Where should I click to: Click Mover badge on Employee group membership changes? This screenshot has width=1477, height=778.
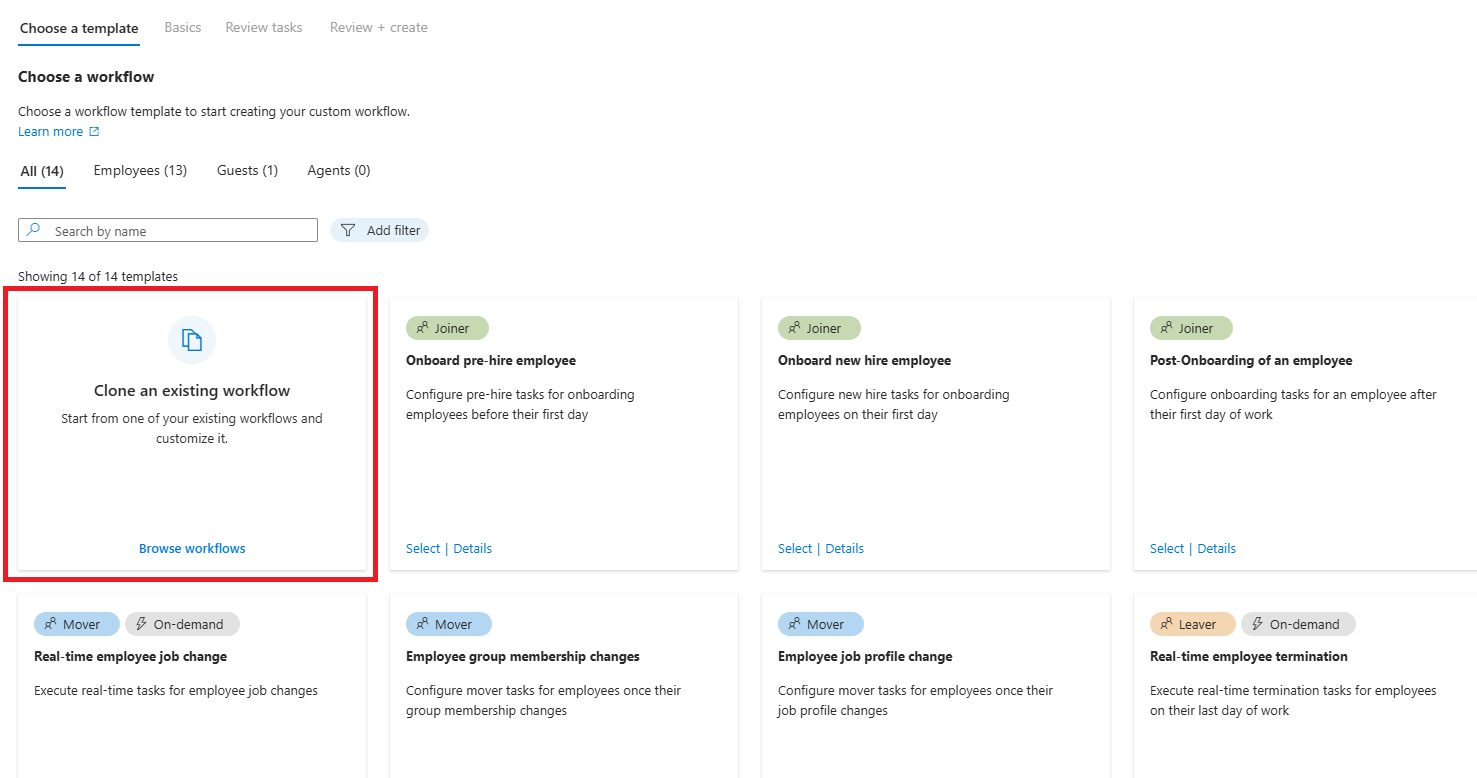pyautogui.click(x=449, y=624)
